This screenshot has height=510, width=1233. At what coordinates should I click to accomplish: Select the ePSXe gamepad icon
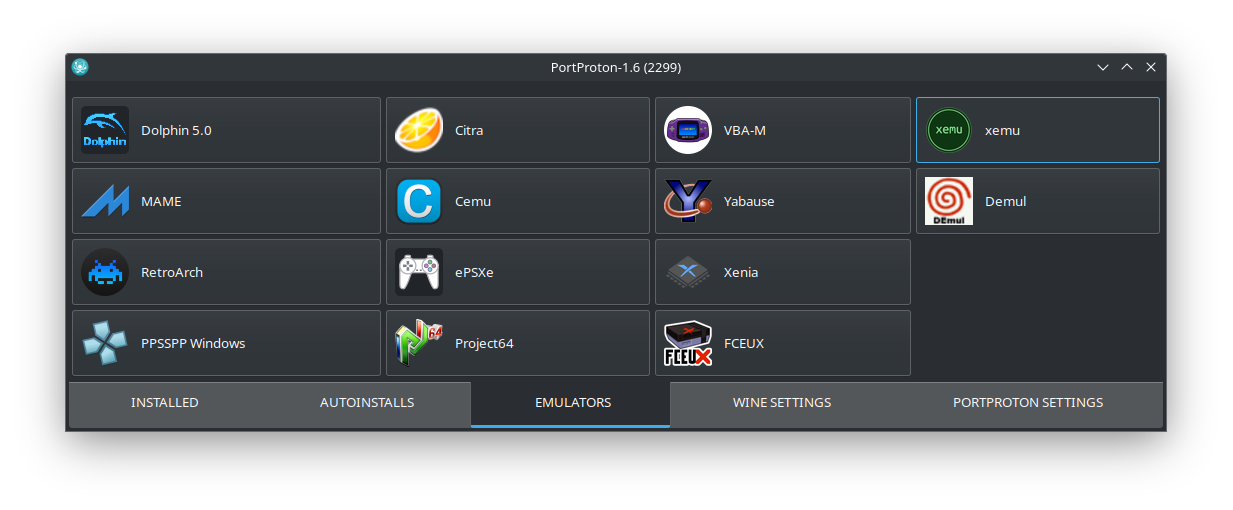click(x=419, y=272)
